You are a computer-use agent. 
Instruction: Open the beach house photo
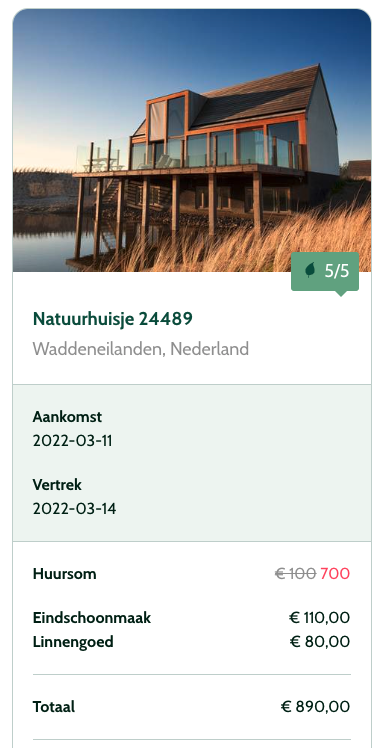tap(192, 140)
